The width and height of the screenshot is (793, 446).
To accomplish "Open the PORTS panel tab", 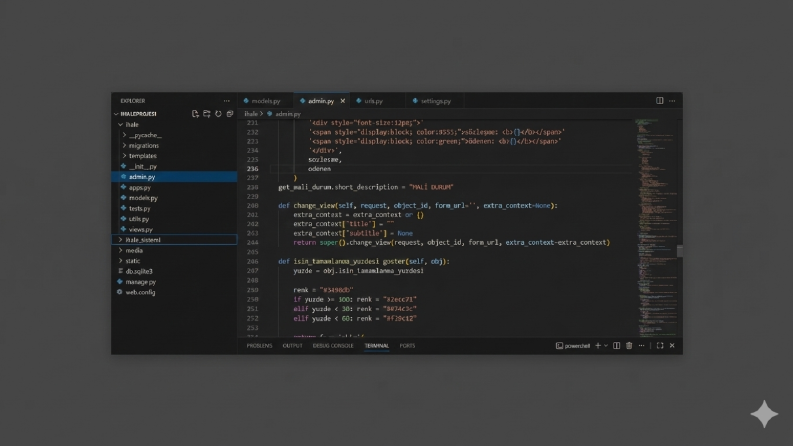I will coord(407,346).
